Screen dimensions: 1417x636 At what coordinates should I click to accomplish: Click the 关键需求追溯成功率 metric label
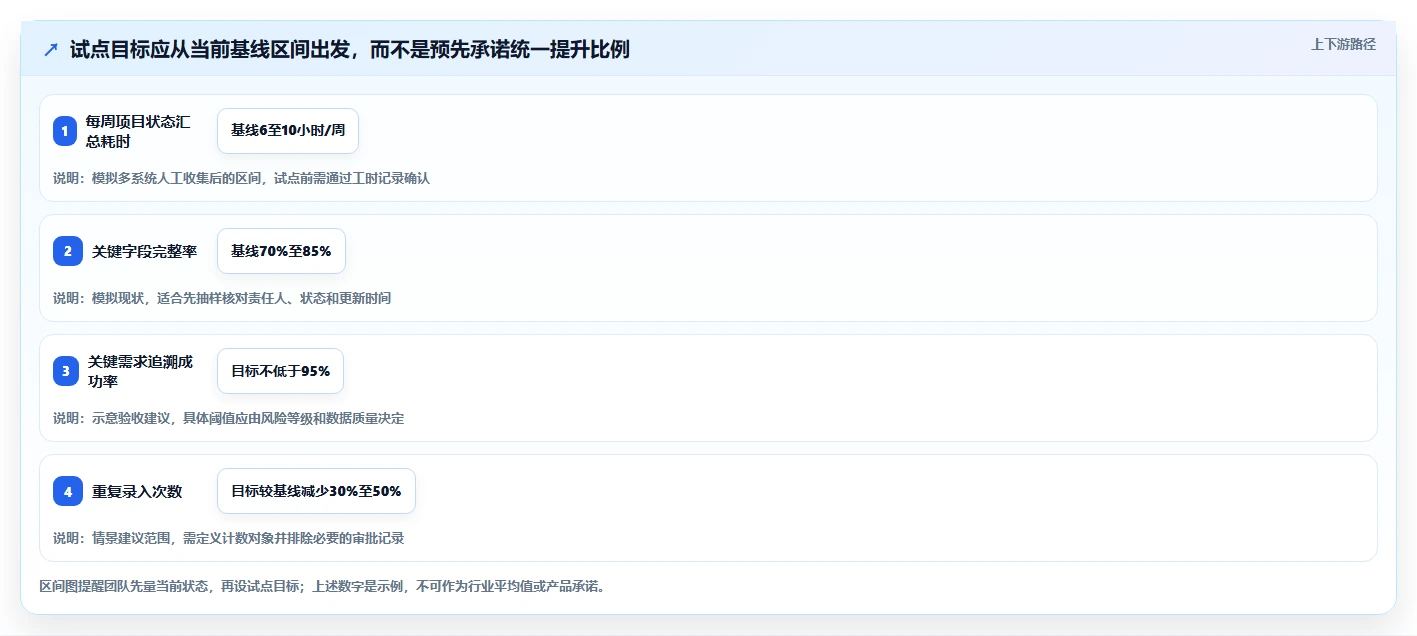(x=138, y=371)
